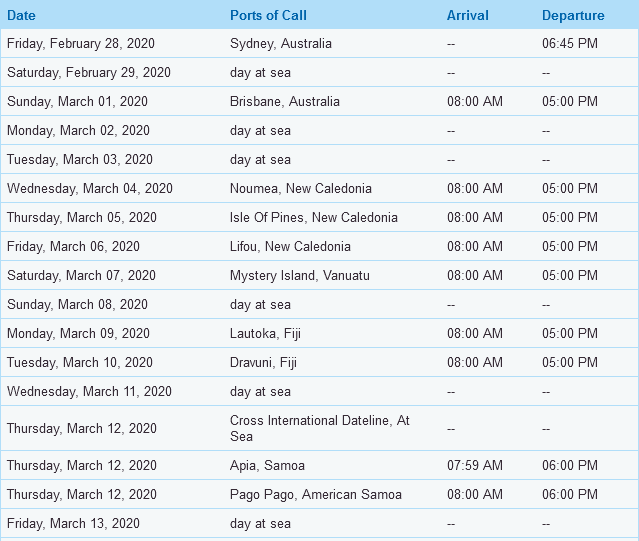639x541 pixels.
Task: Click the Ports of Call column header
Action: [x=268, y=15]
